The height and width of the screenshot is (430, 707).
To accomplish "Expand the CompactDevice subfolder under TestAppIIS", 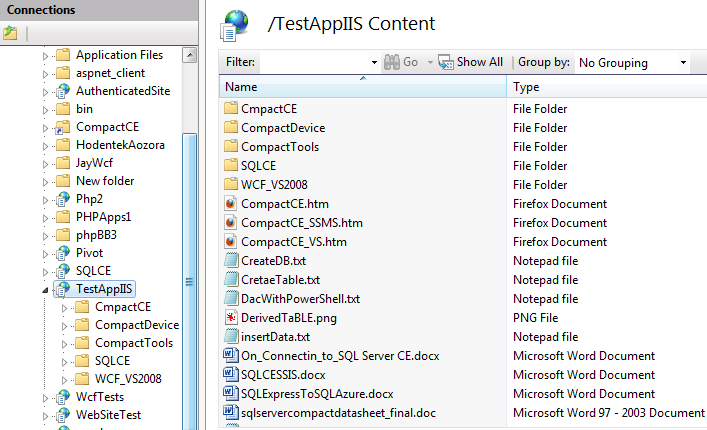I will (64, 326).
